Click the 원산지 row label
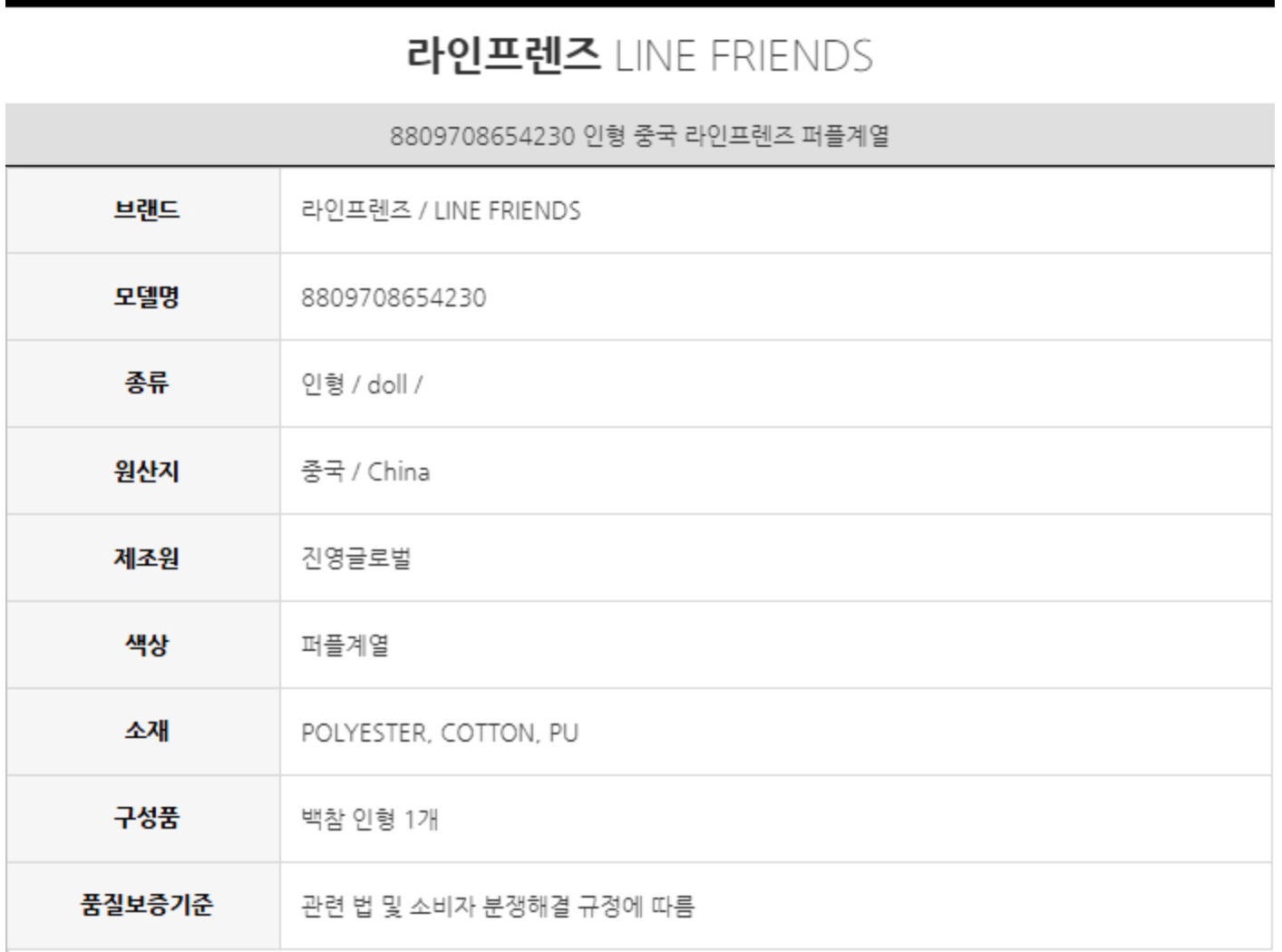Image resolution: width=1282 pixels, height=952 pixels. click(146, 471)
